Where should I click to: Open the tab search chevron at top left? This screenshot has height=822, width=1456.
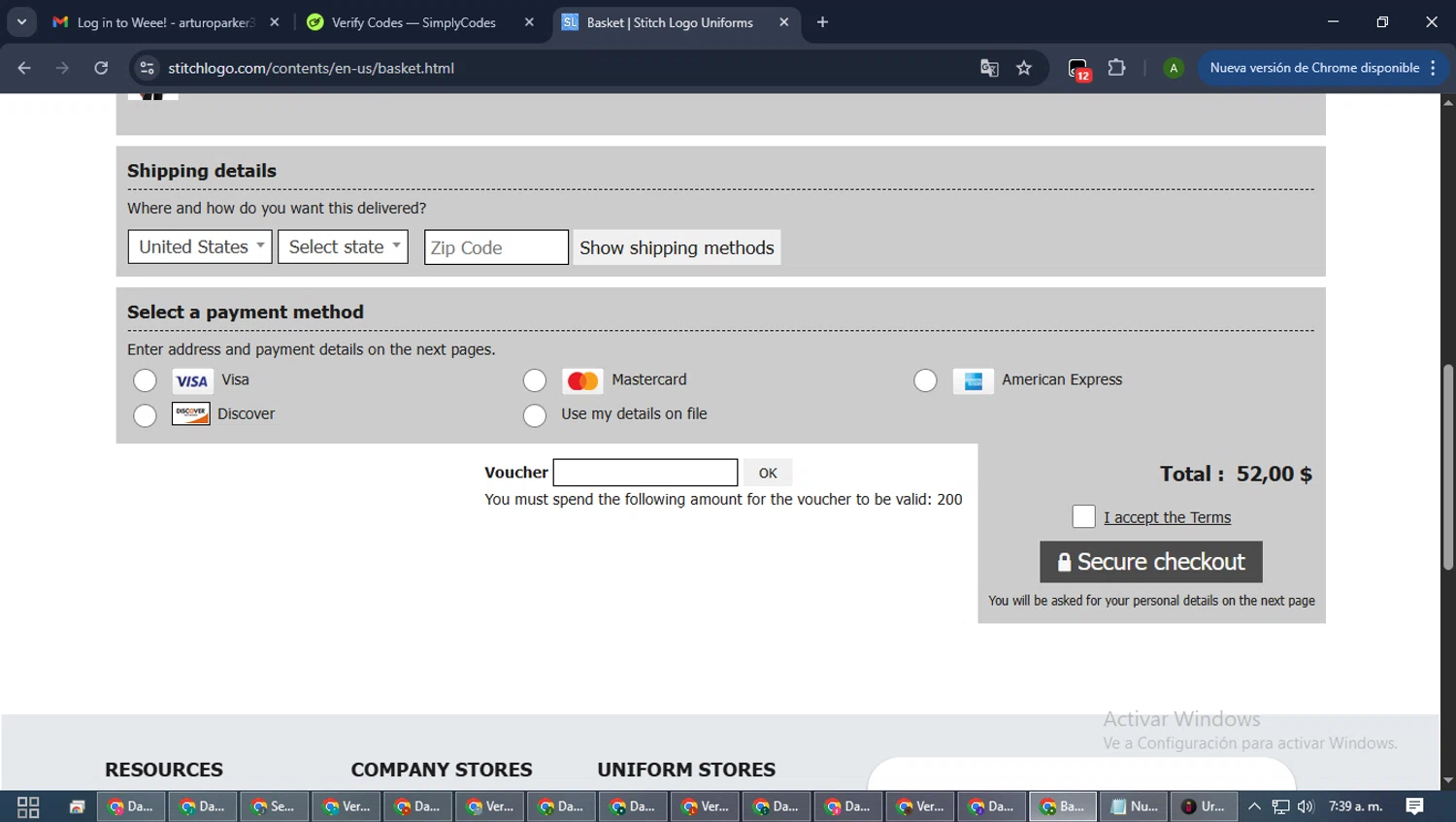click(x=21, y=22)
